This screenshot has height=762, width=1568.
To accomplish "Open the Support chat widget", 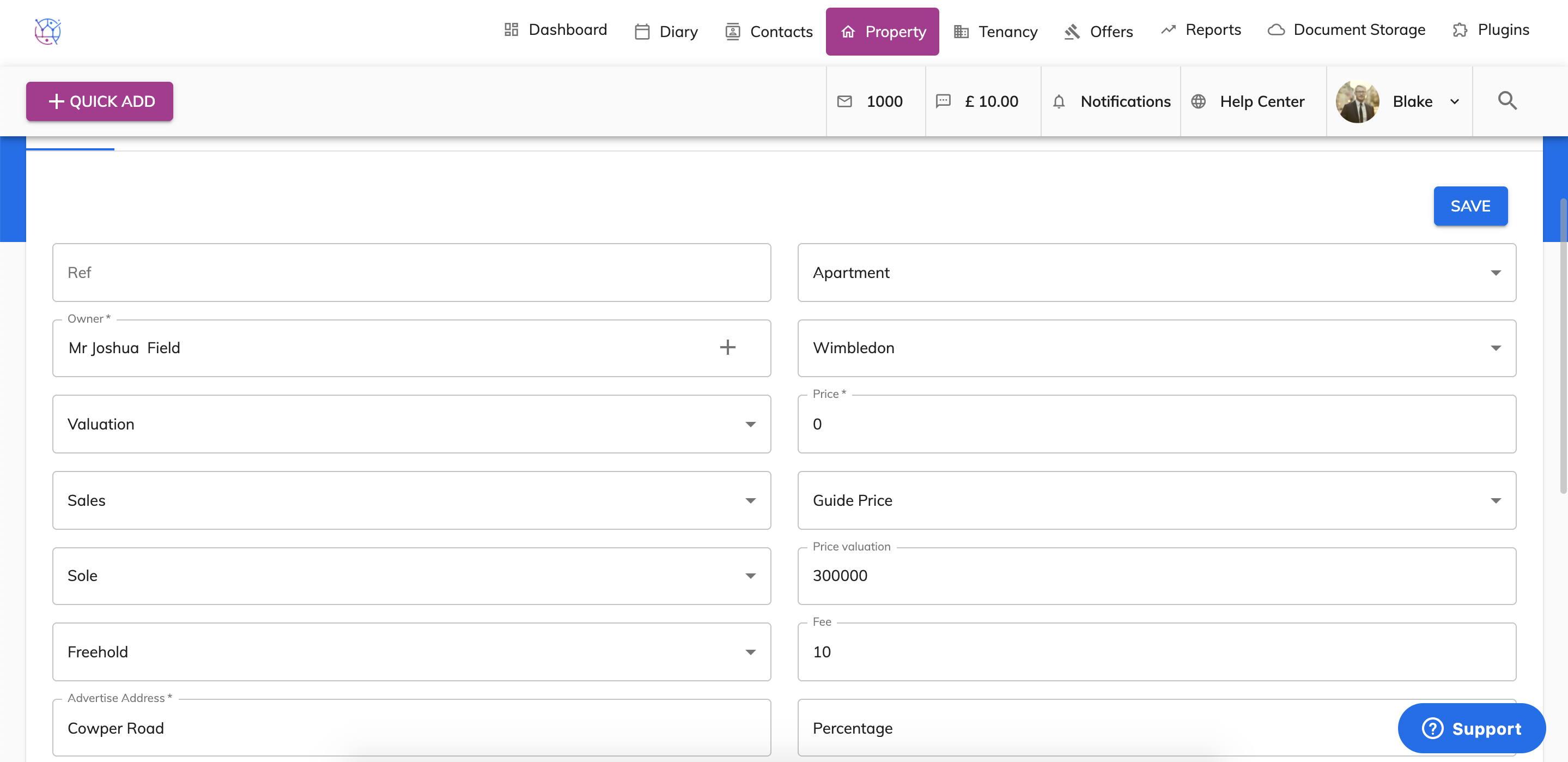I will click(1470, 728).
